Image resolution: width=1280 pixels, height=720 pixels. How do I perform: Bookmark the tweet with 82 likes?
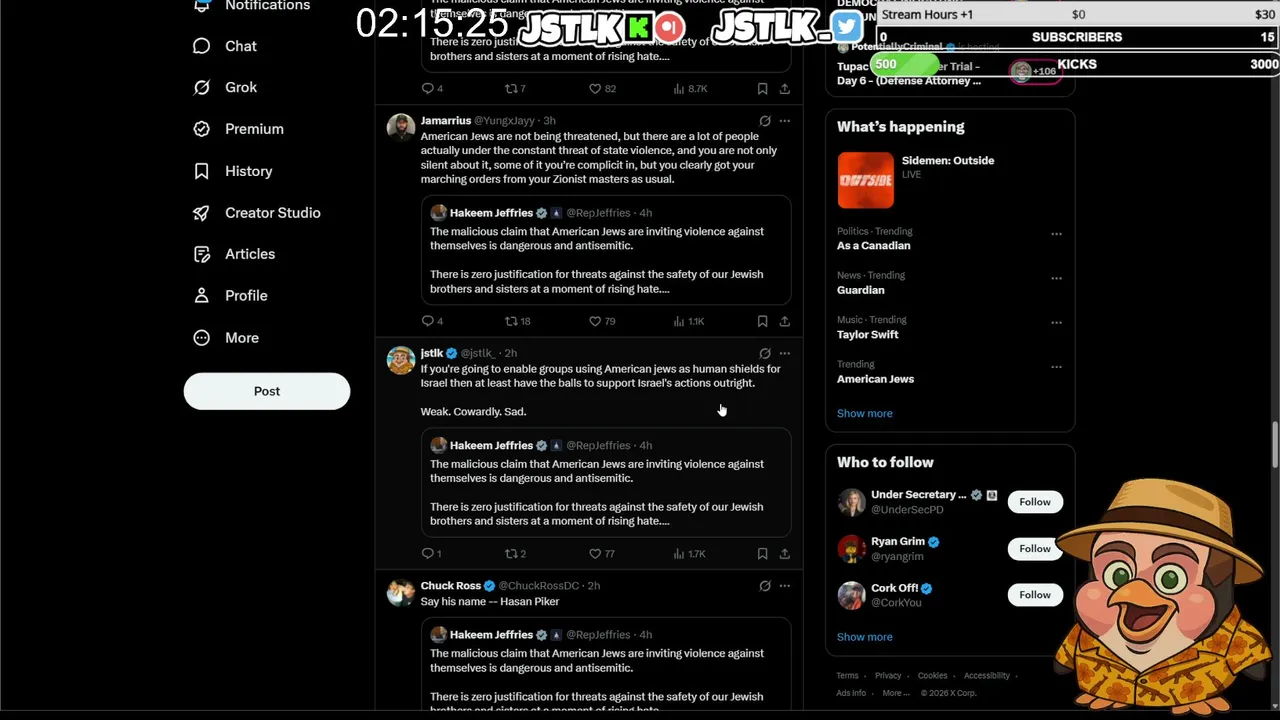[762, 88]
